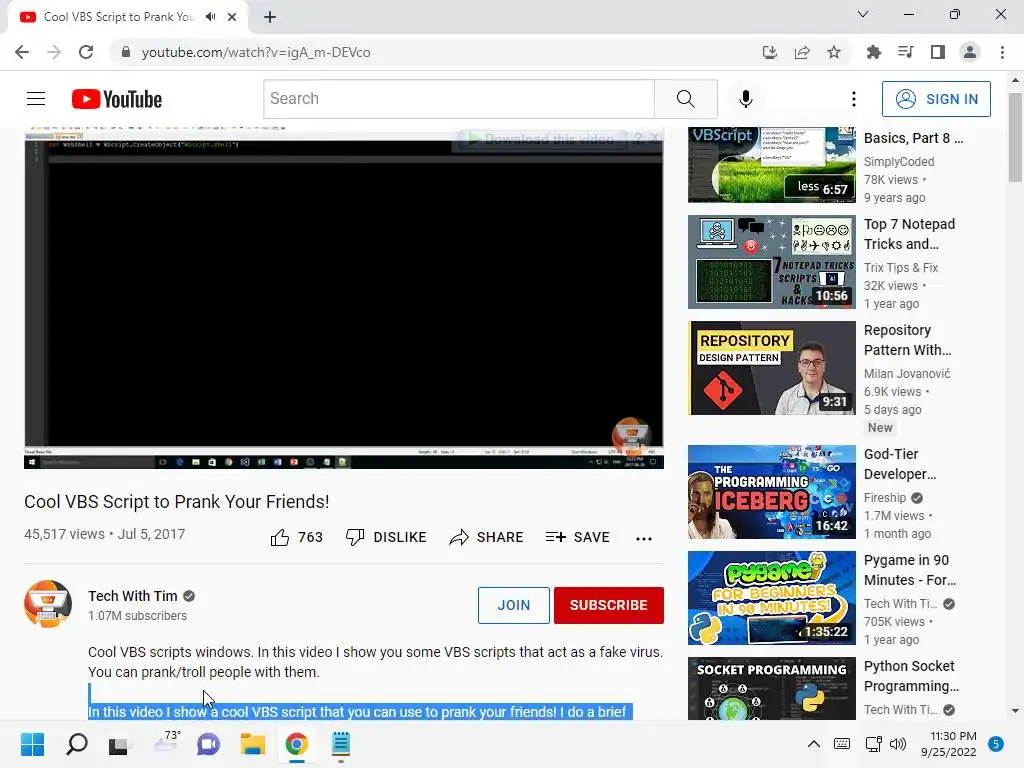Open the SHARE arrow option
Image resolution: width=1024 pixels, height=768 pixels.
point(487,537)
